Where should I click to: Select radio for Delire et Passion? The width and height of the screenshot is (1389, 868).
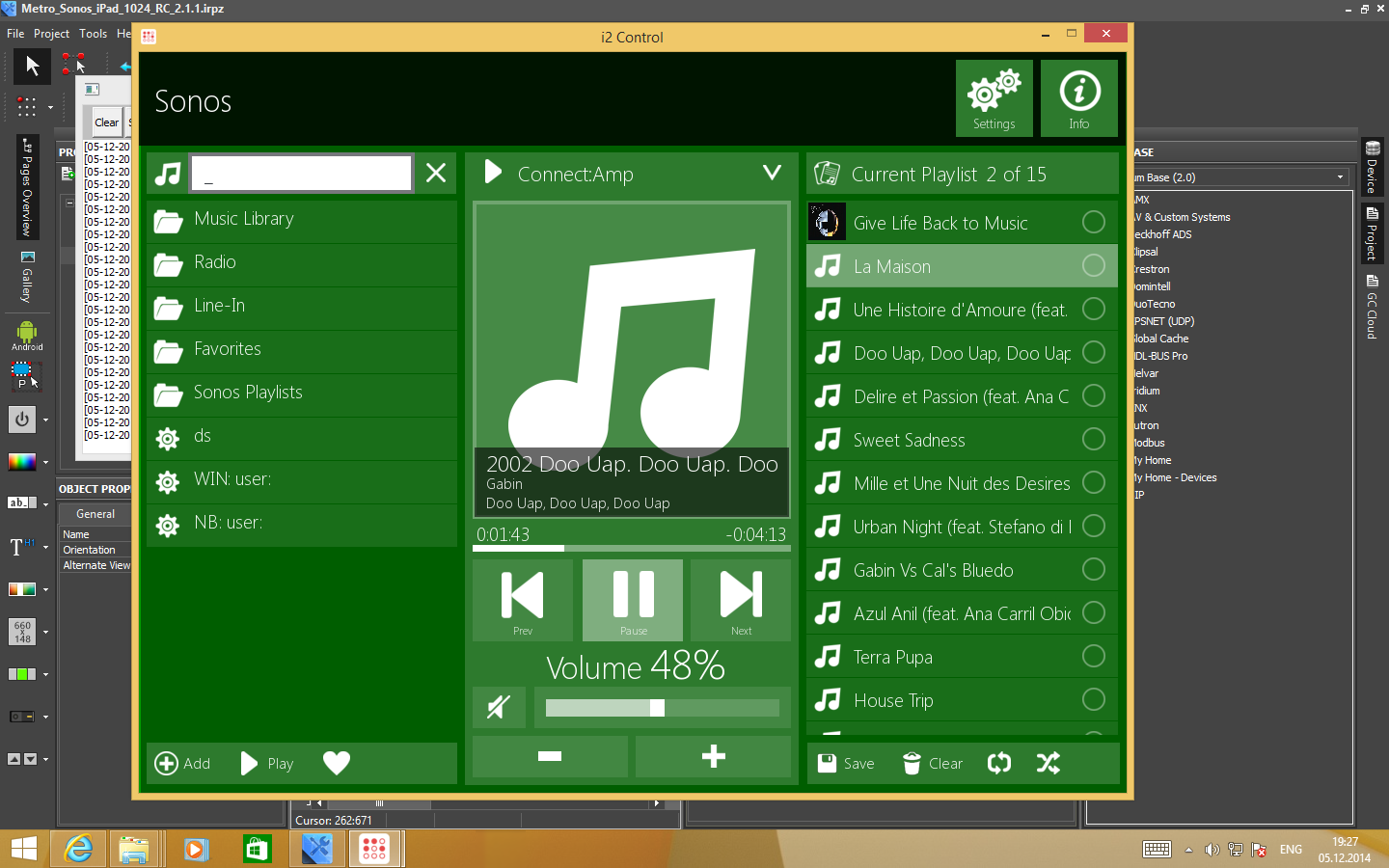click(x=1094, y=395)
